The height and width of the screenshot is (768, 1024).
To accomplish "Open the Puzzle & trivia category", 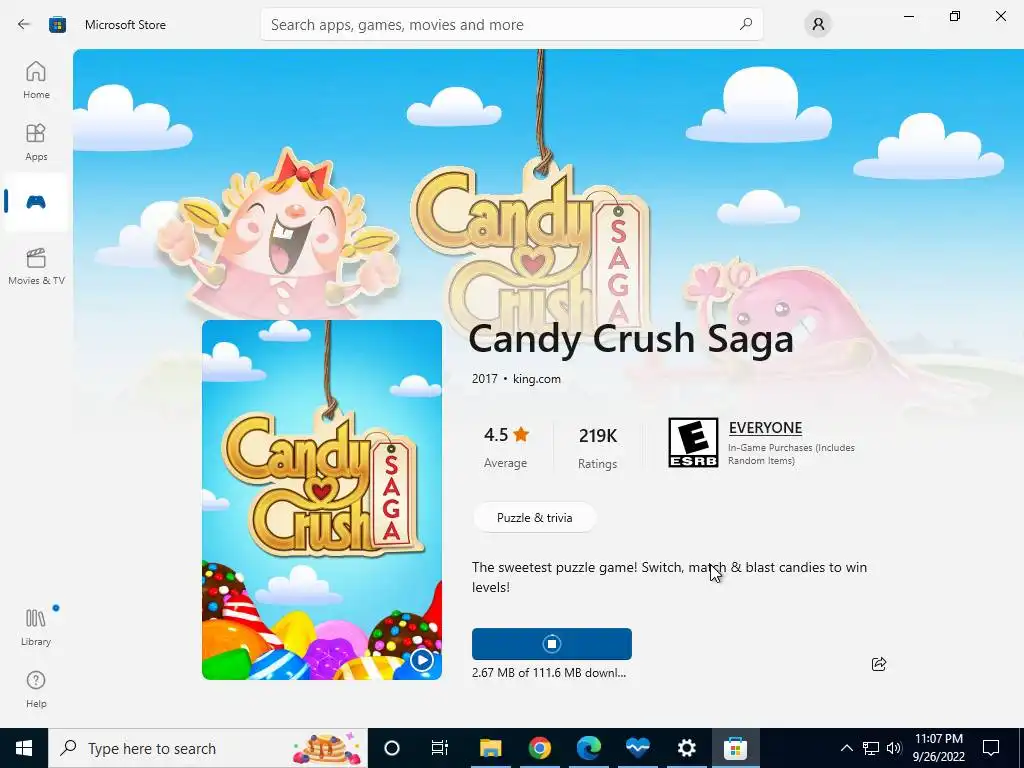I will pos(534,518).
